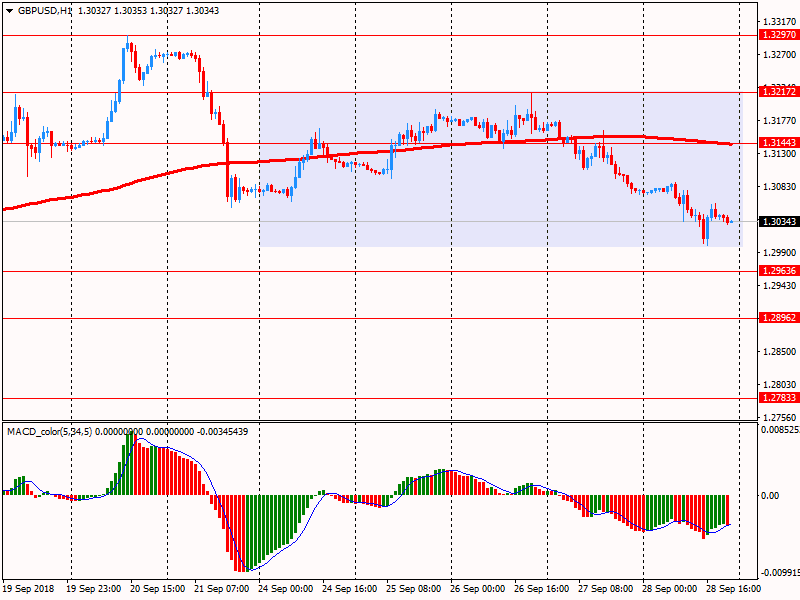Image resolution: width=800 pixels, height=600 pixels.
Task: Click the 25 Sep 08:00 time label
Action: pos(413,590)
